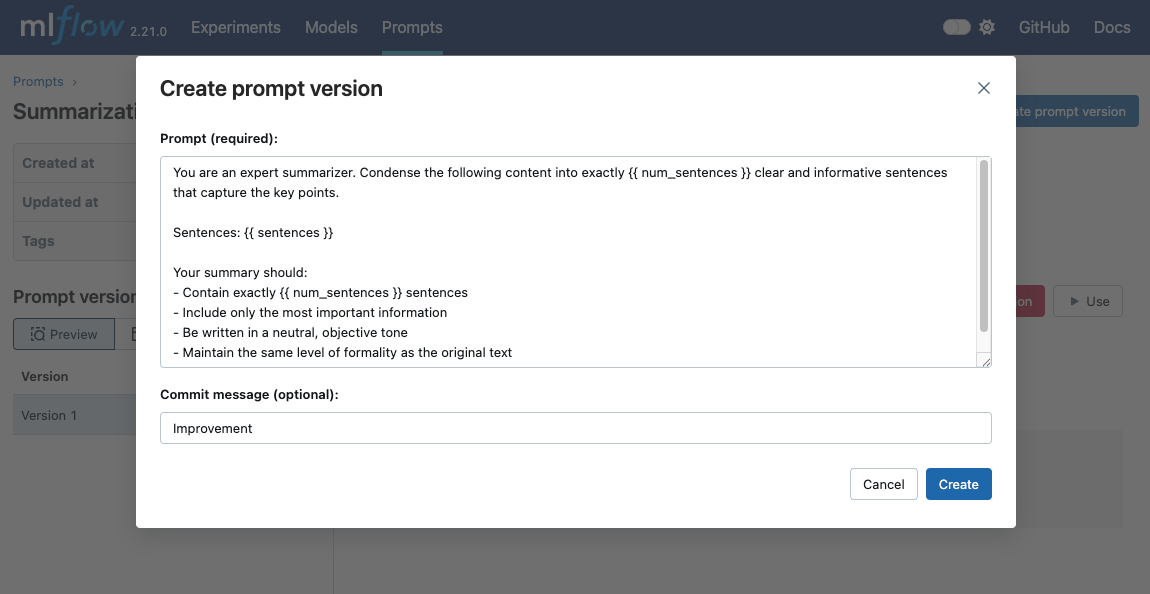Open settings via the gear icon
The width and height of the screenshot is (1150, 594).
click(x=987, y=27)
